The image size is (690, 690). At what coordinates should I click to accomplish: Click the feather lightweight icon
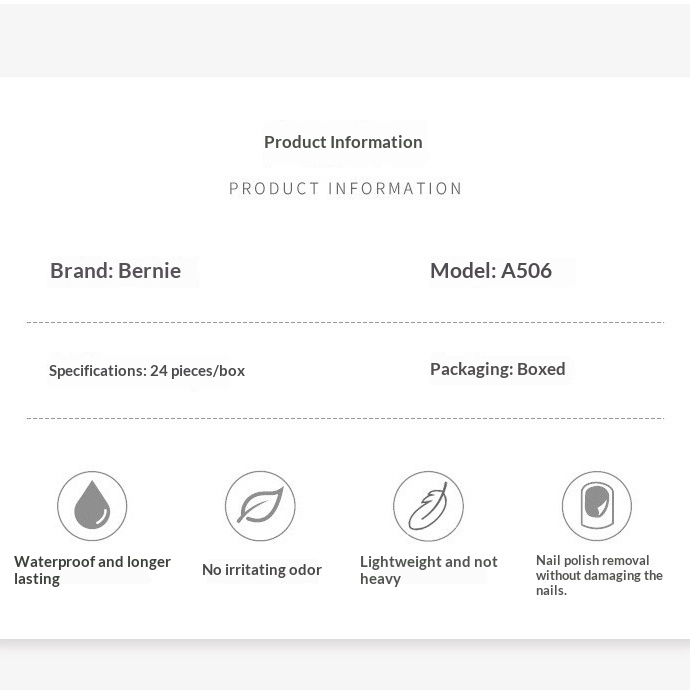pos(428,506)
